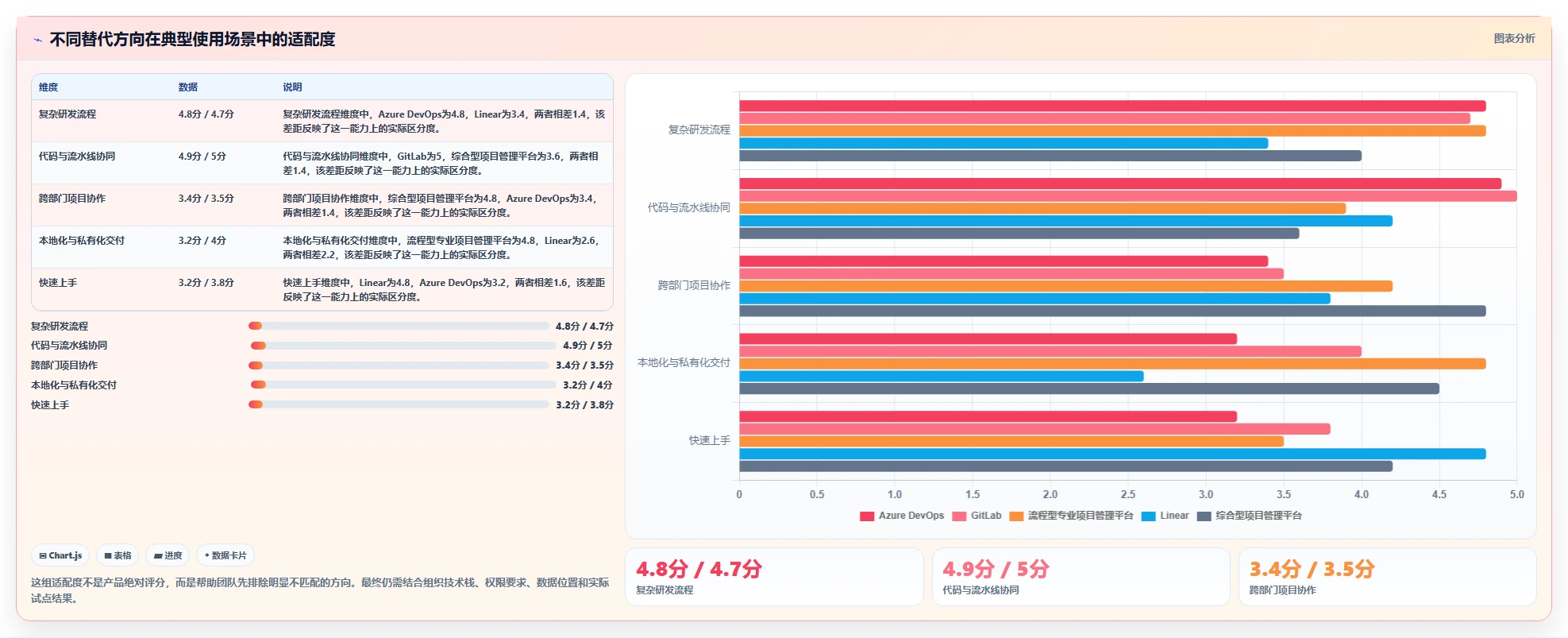Click the table cell 3.2分 / 3.8分

(206, 283)
